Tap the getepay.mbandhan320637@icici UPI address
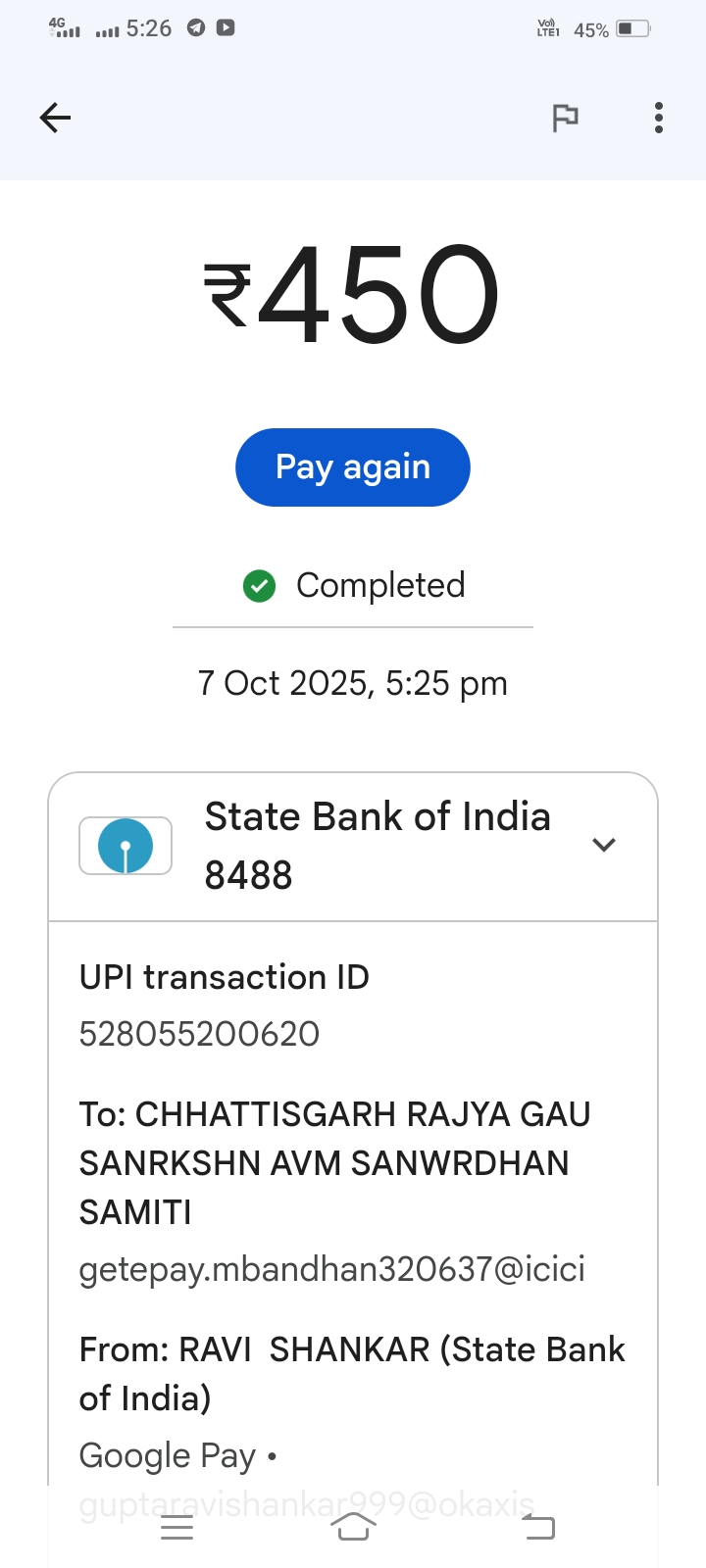 (331, 1269)
